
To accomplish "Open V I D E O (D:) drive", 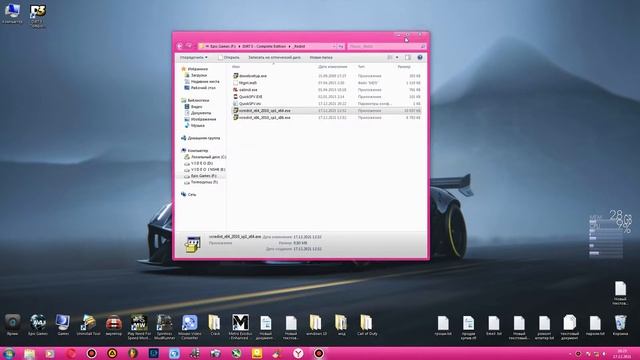I will pyautogui.click(x=202, y=163).
